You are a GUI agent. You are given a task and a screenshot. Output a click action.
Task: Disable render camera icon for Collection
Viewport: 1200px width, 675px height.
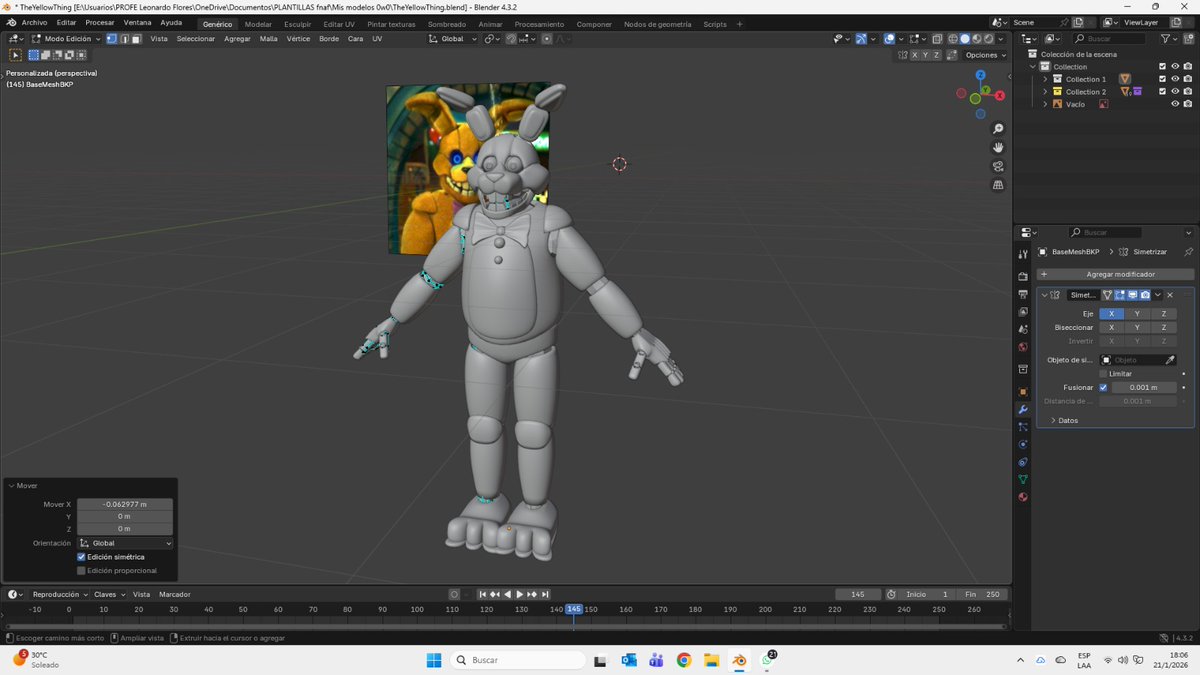click(x=1188, y=67)
